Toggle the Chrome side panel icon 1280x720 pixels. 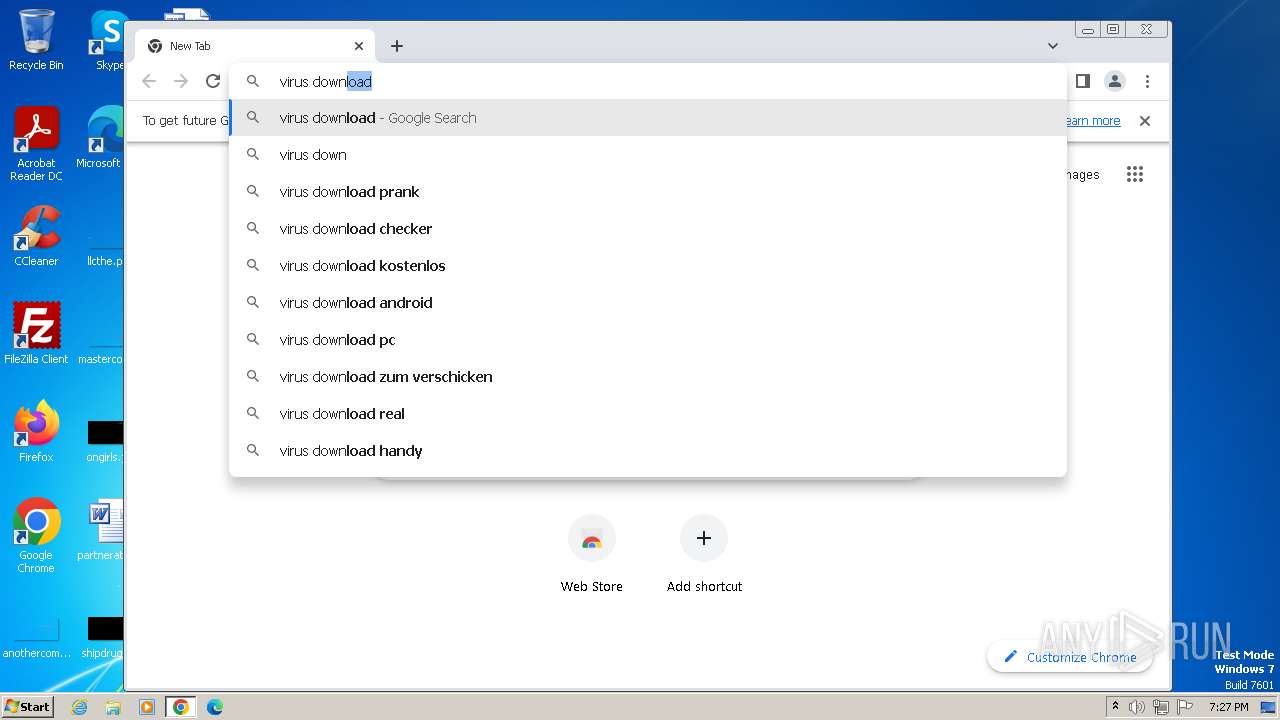1082,82
